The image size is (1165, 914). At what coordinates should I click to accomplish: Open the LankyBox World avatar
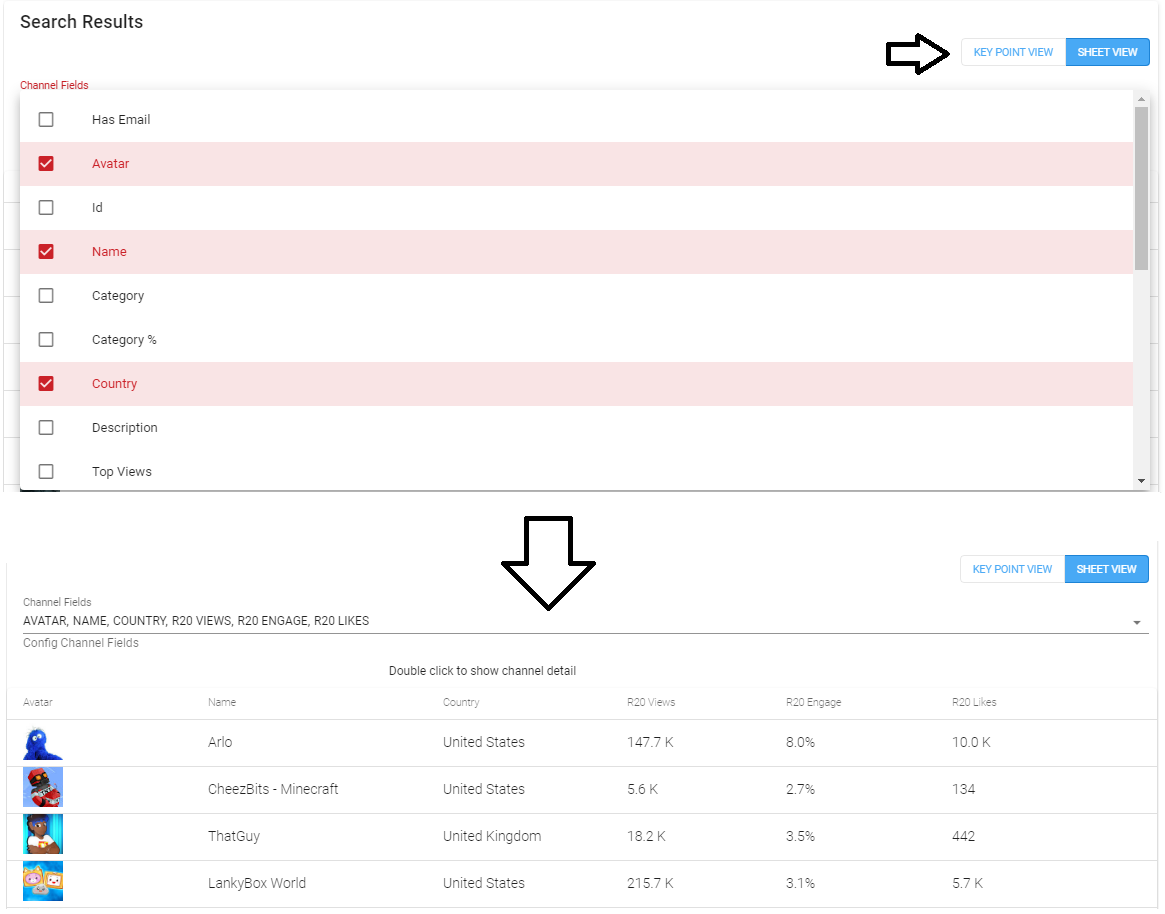coord(43,881)
